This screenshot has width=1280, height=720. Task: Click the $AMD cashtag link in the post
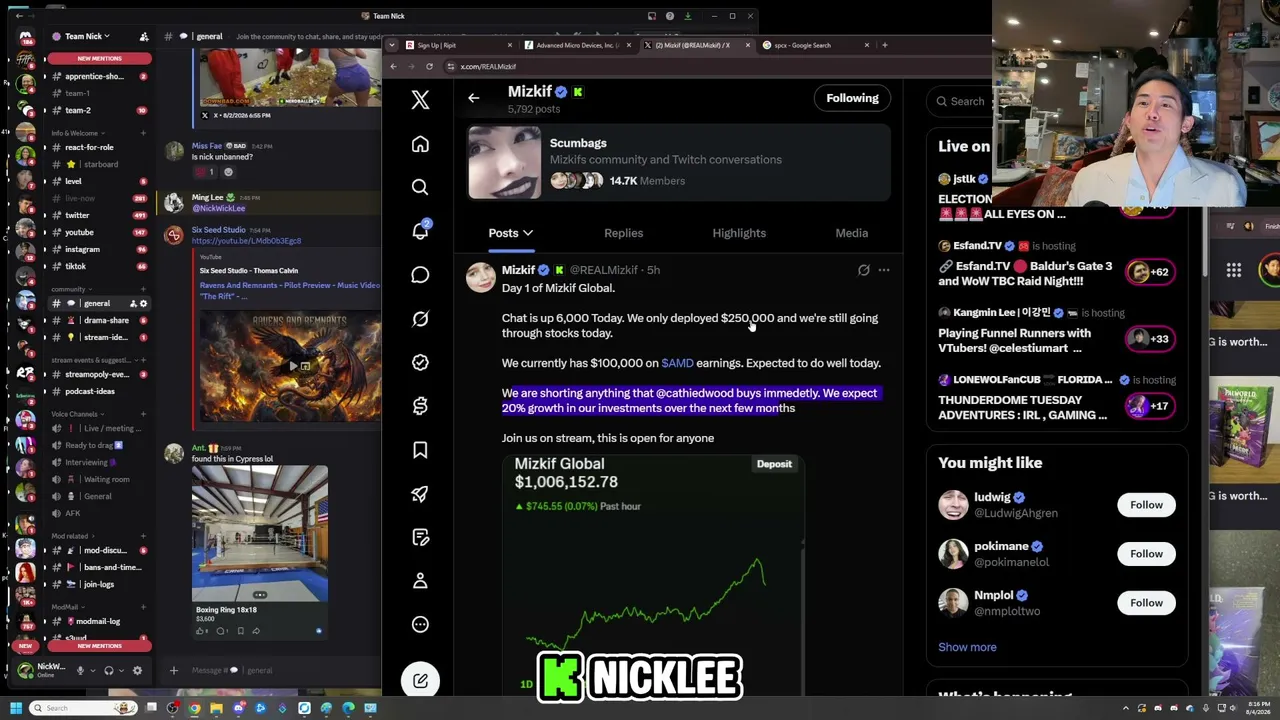tap(677, 363)
